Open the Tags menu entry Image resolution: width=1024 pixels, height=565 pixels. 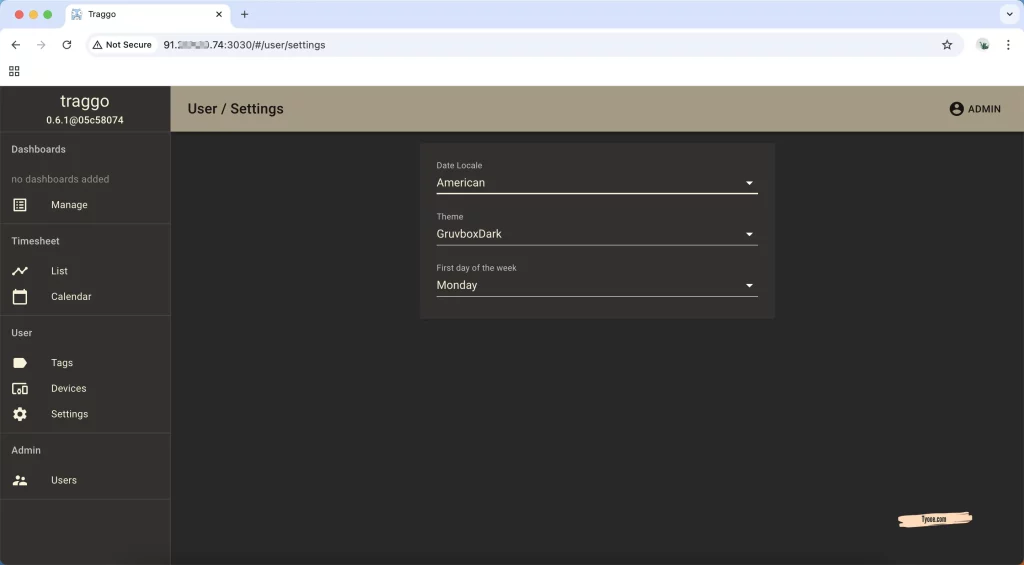(x=62, y=363)
